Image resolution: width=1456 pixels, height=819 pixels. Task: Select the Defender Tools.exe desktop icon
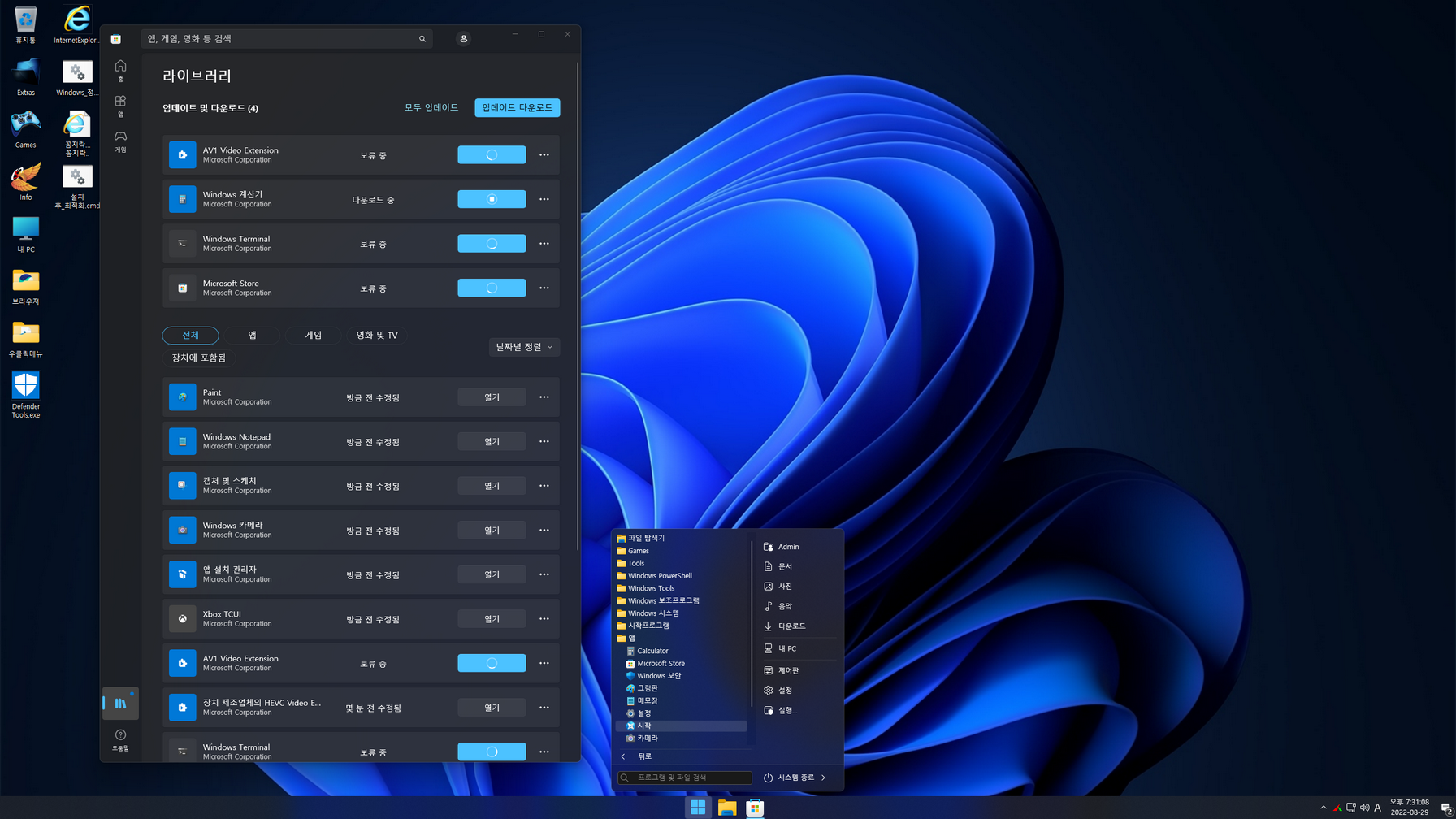[x=26, y=396]
